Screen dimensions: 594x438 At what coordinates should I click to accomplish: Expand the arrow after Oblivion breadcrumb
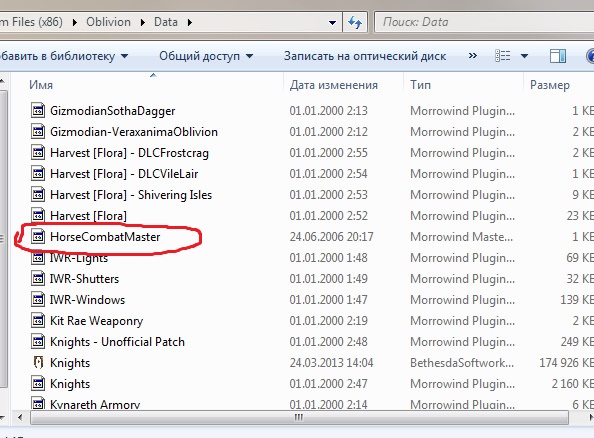[143, 23]
